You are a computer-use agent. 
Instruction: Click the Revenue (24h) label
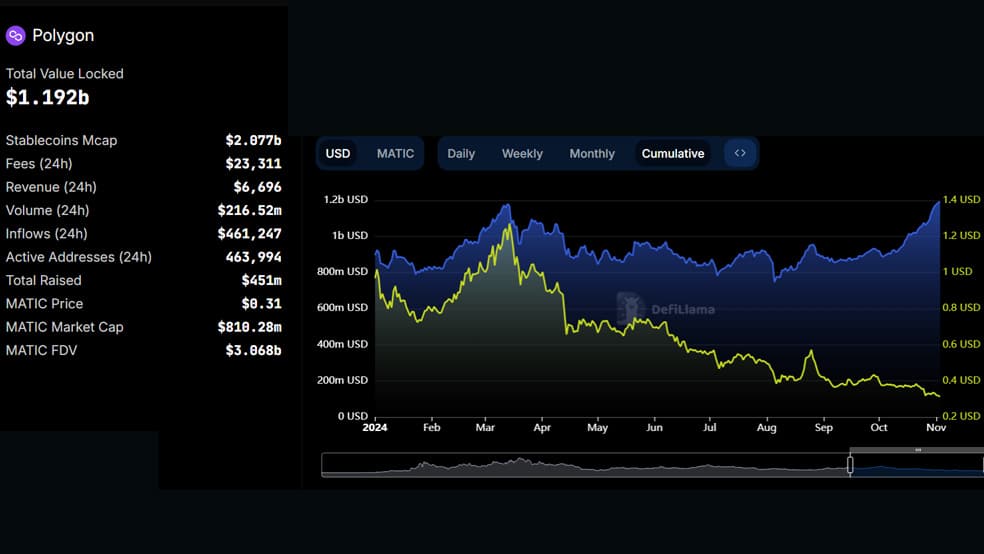pyautogui.click(x=51, y=187)
